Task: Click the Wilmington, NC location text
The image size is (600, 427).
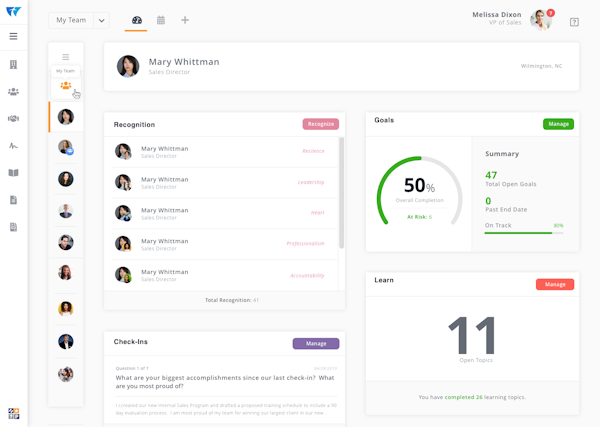Action: pyautogui.click(x=541, y=66)
